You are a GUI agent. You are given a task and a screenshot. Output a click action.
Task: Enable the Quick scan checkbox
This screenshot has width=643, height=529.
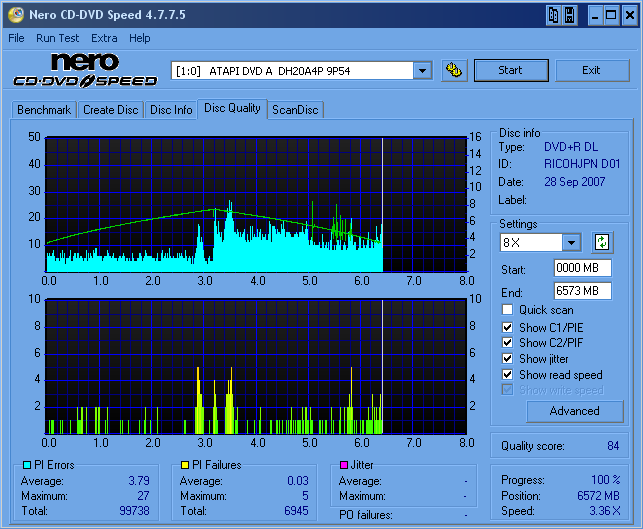point(507,310)
